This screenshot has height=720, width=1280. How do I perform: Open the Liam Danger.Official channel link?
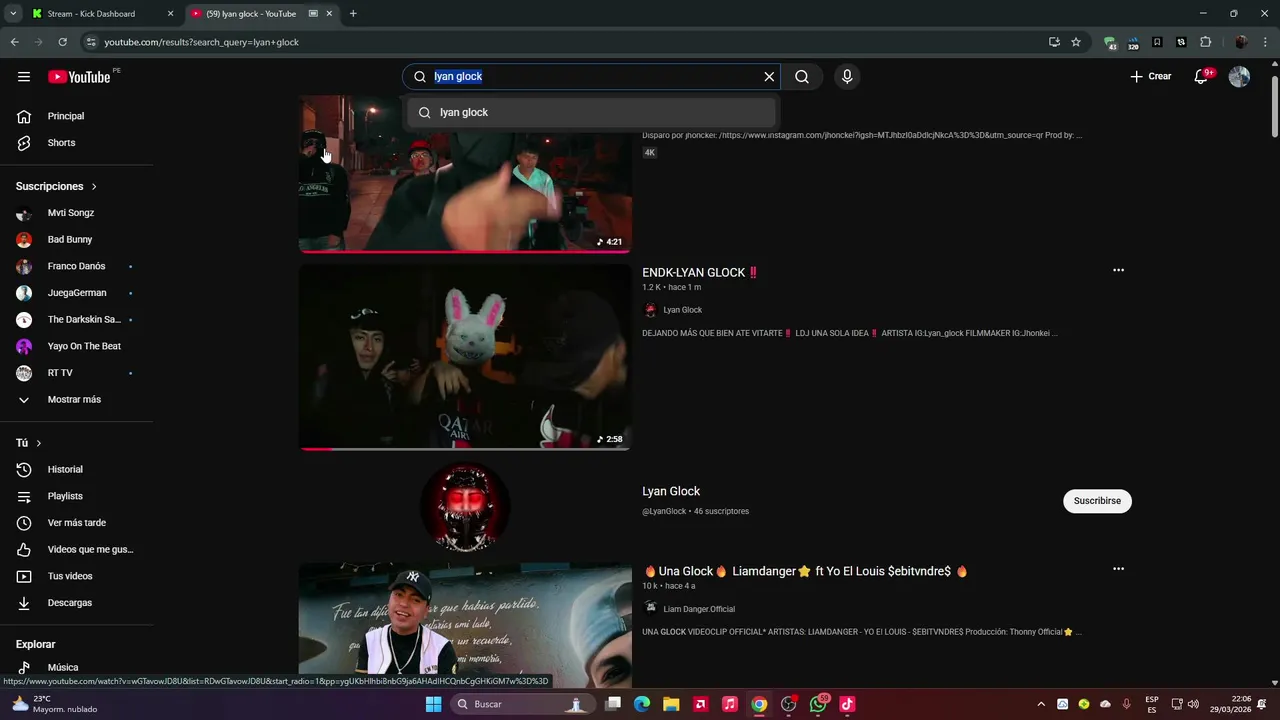point(699,609)
